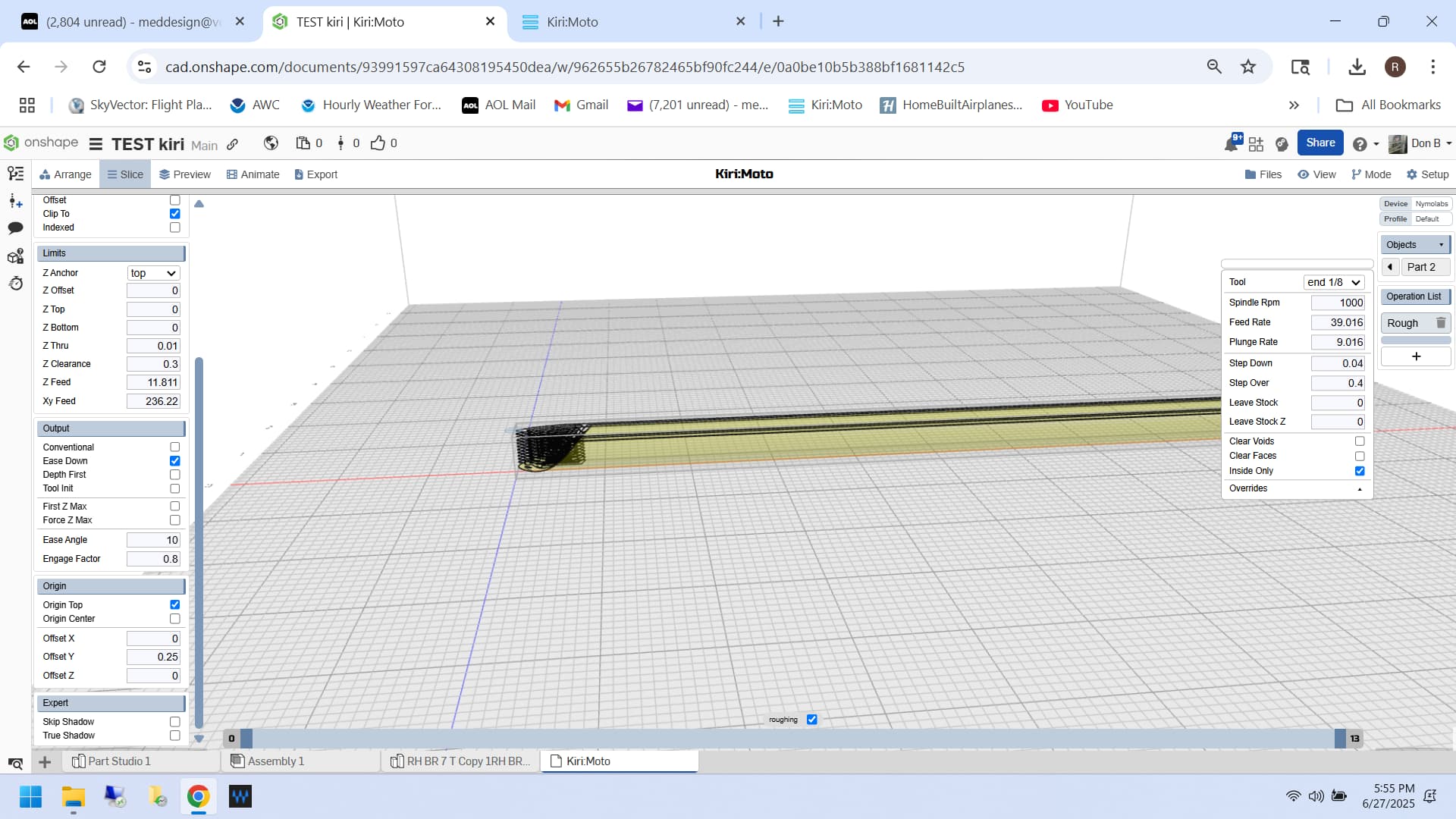Click the left arrow beside Part 2
The image size is (1456, 819).
pos(1390,267)
